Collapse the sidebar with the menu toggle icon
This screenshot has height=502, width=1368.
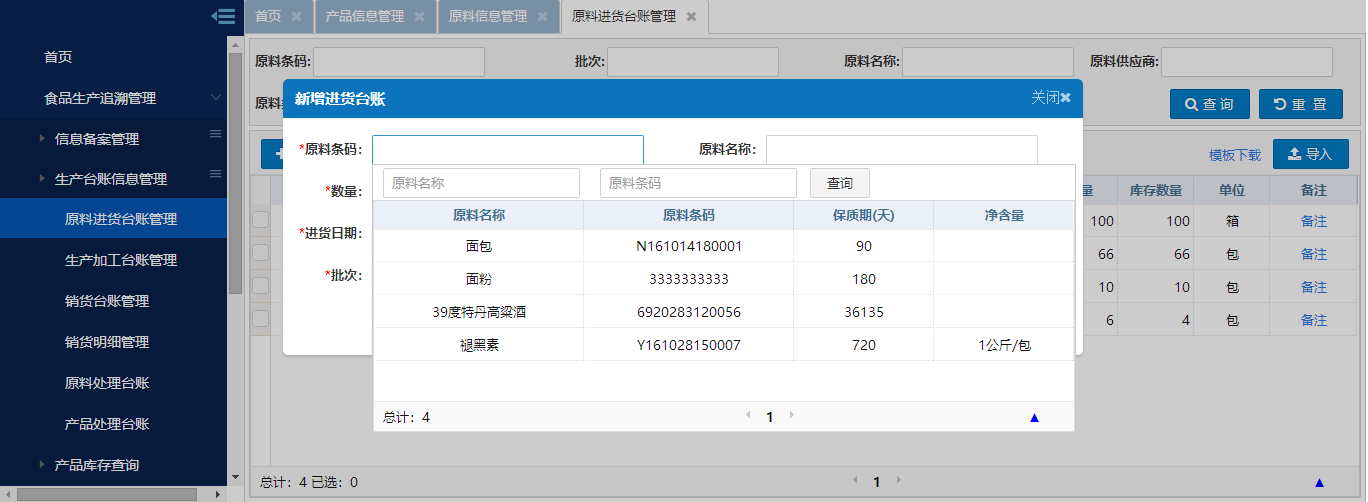pos(224,16)
